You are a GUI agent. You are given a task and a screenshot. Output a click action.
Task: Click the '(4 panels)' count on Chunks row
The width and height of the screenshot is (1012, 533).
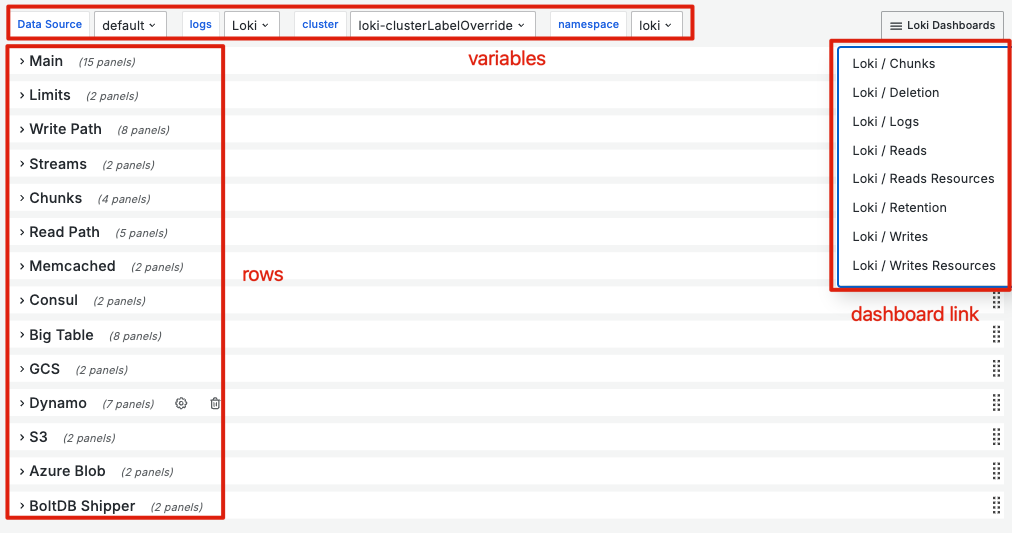click(x=124, y=199)
